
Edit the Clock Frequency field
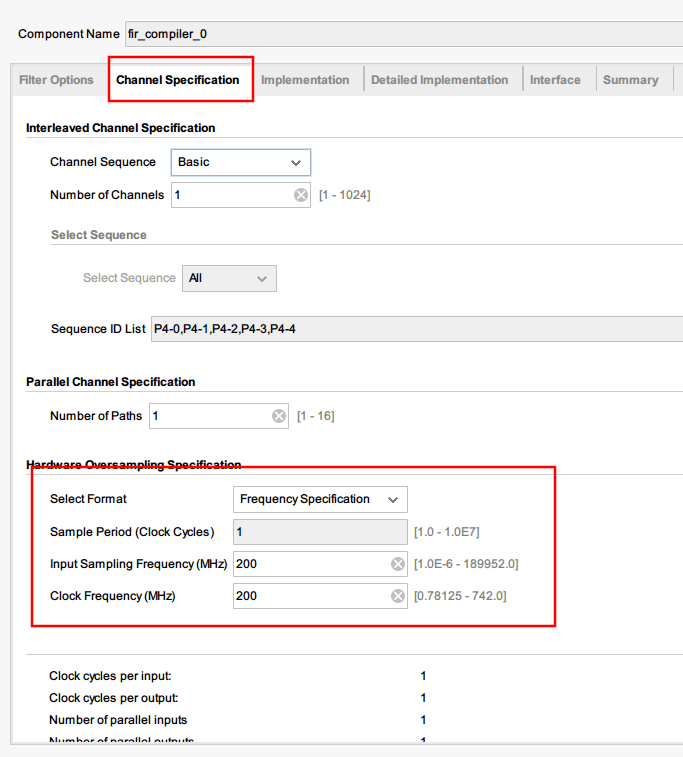(320, 596)
